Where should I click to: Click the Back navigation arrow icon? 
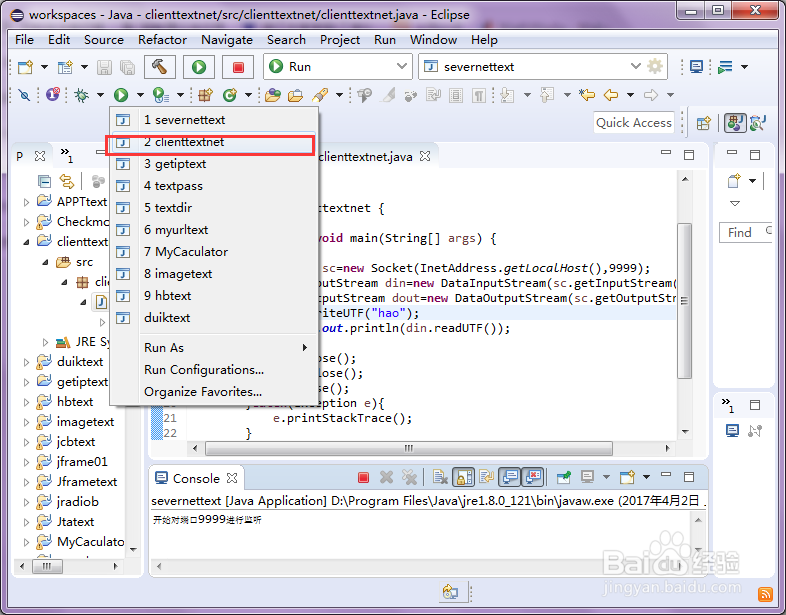pos(611,94)
